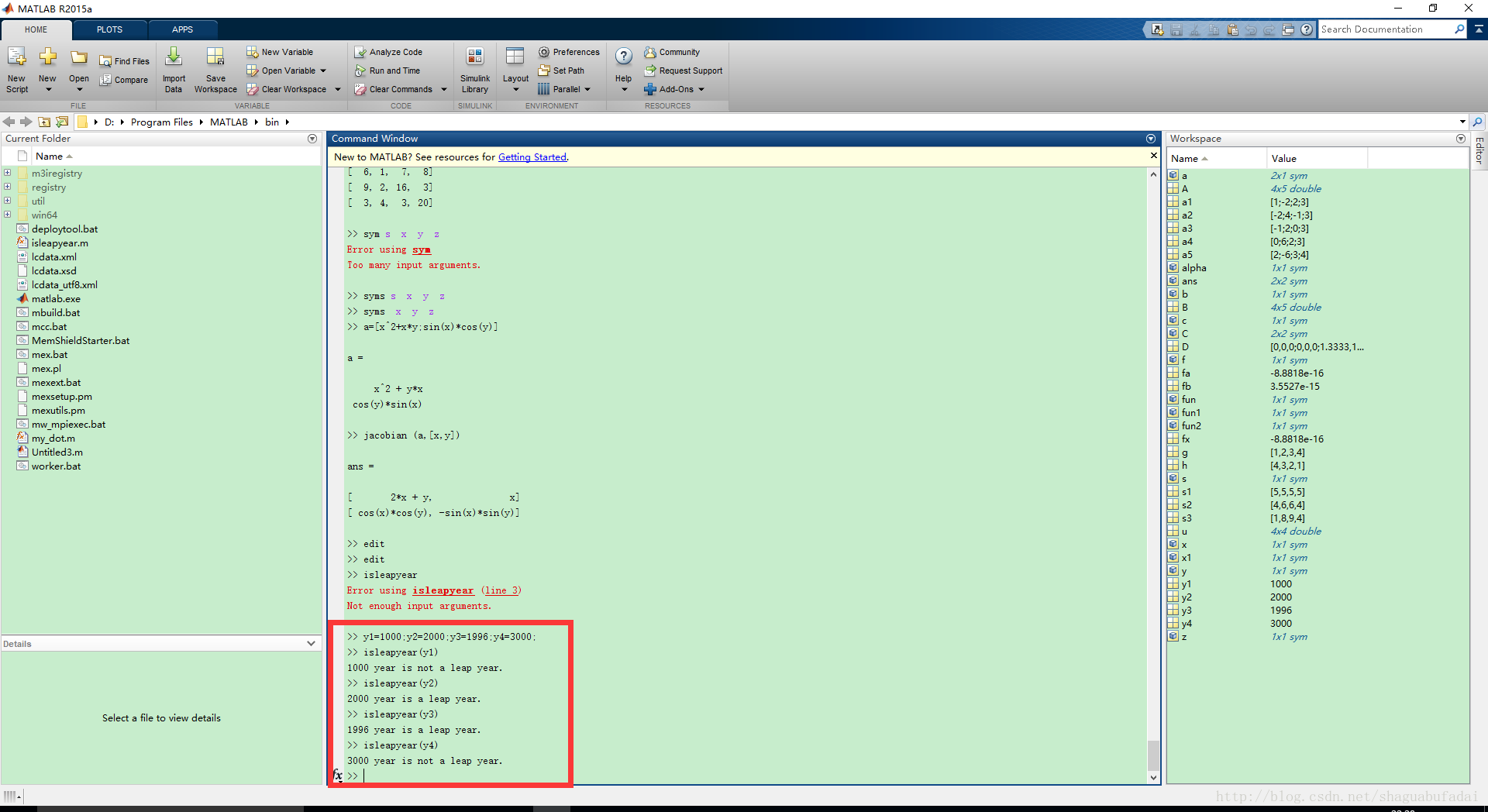
Task: Open Preferences gear
Action: (544, 52)
